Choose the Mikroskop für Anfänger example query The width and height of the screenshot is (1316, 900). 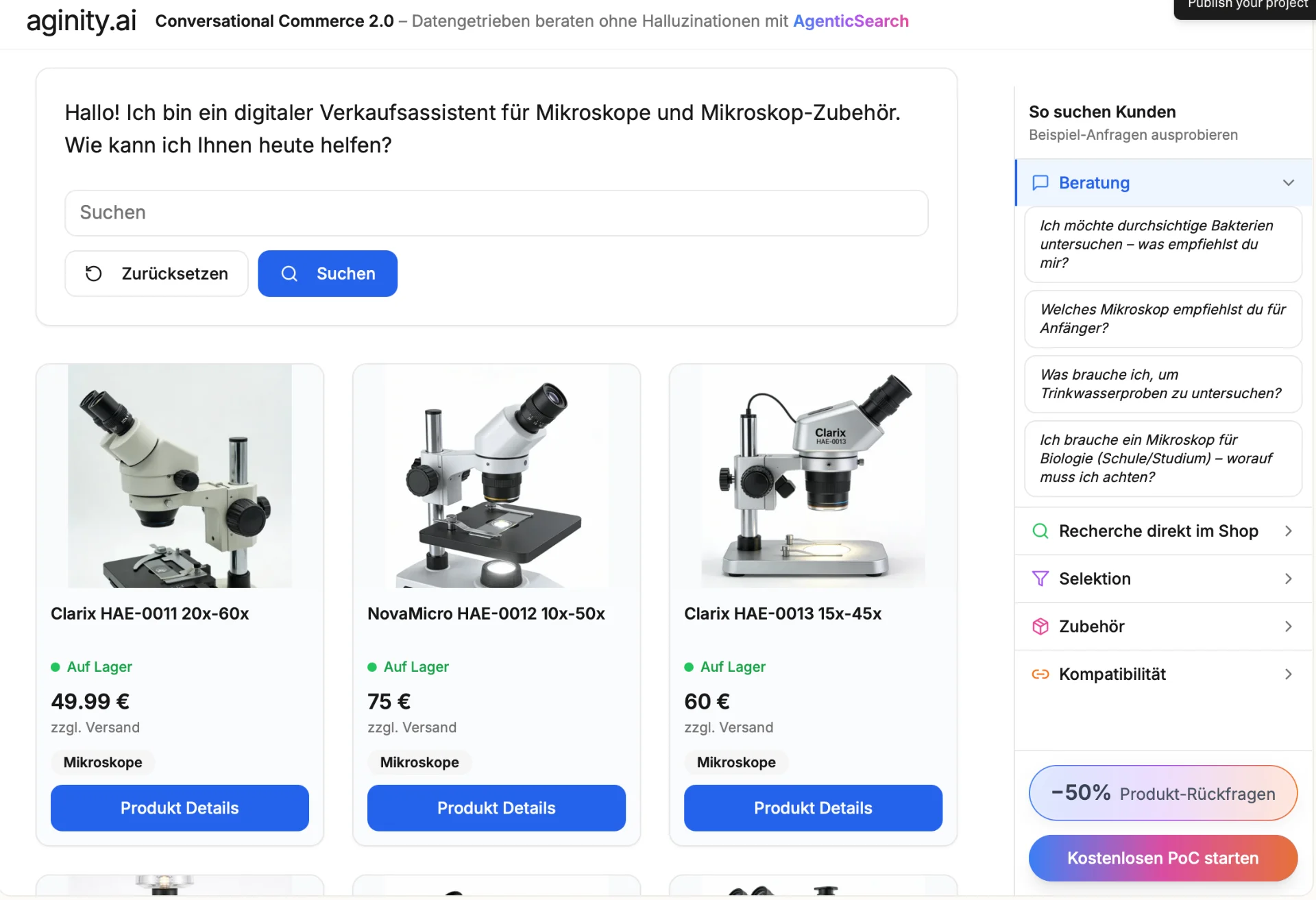click(x=1162, y=319)
